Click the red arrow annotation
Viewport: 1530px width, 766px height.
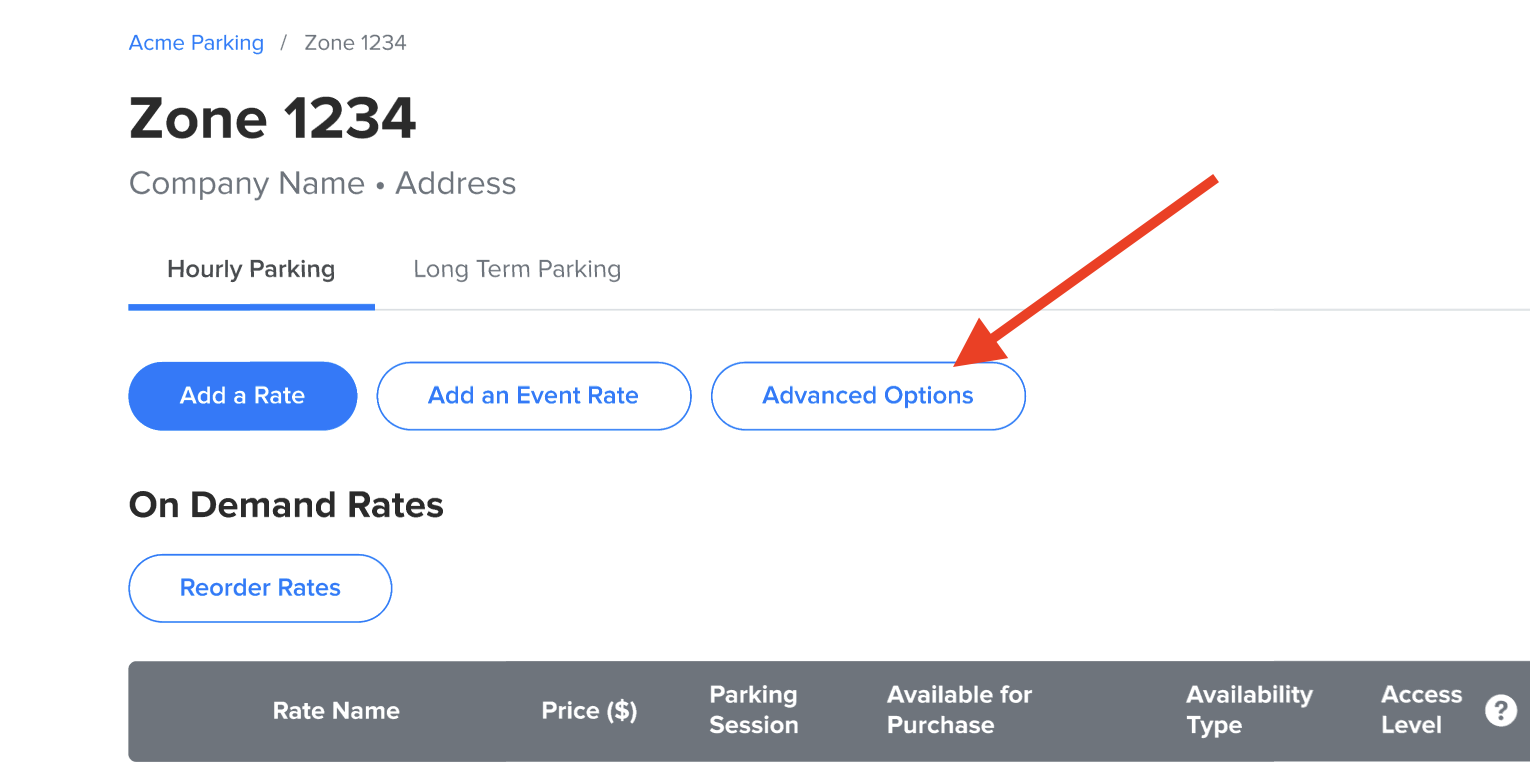[x=1090, y=265]
